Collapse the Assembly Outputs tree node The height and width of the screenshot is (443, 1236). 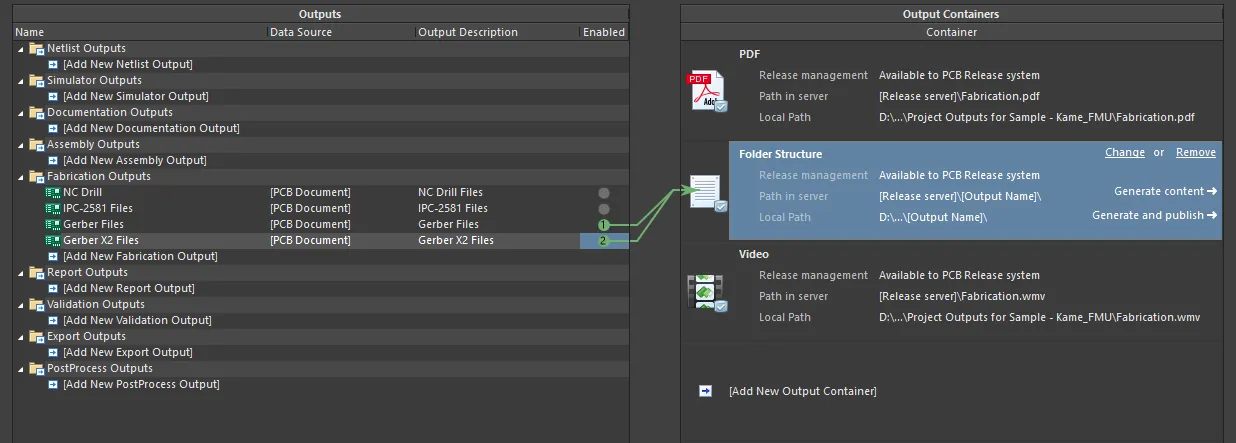click(x=22, y=145)
